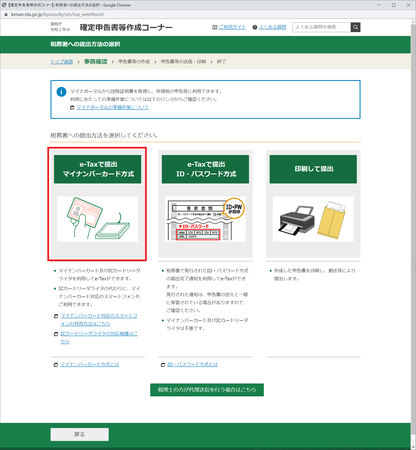Open the マイナンバーカード対応のスマートフォン usage link
Screen dimensions: 416x450
pyautogui.click(x=99, y=320)
